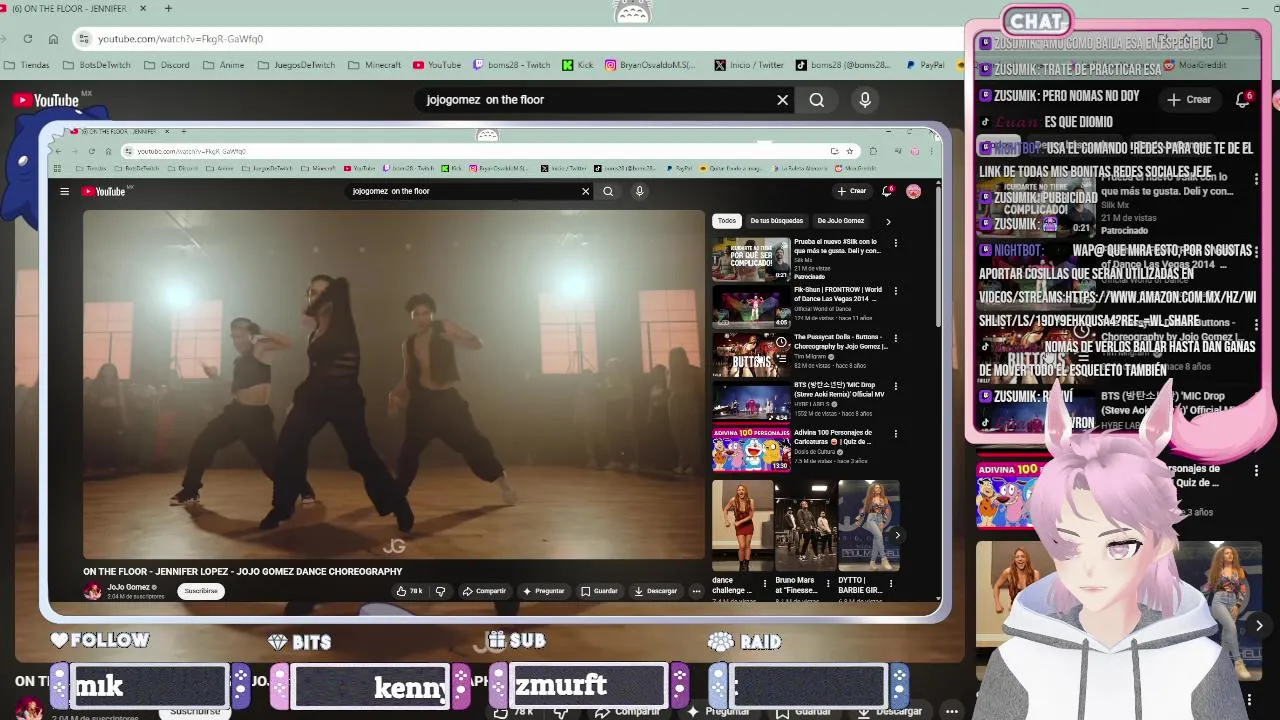Open the Minecraft bookmark folder in the outer browser
This screenshot has height=720, width=1280.
(x=375, y=65)
